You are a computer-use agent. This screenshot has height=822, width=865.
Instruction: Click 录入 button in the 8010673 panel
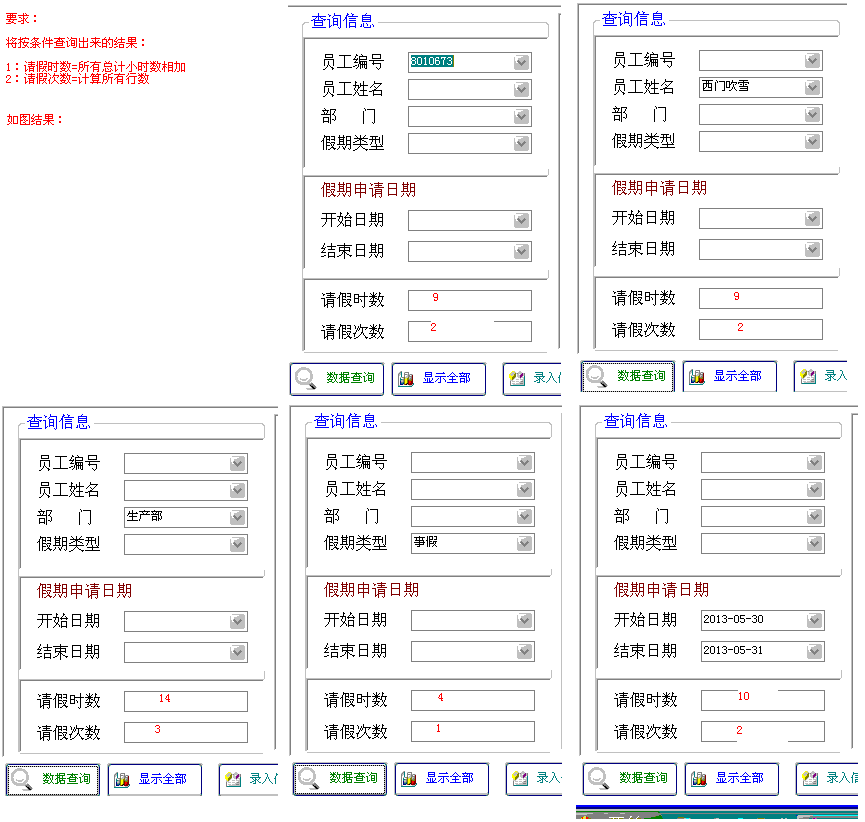[x=532, y=378]
